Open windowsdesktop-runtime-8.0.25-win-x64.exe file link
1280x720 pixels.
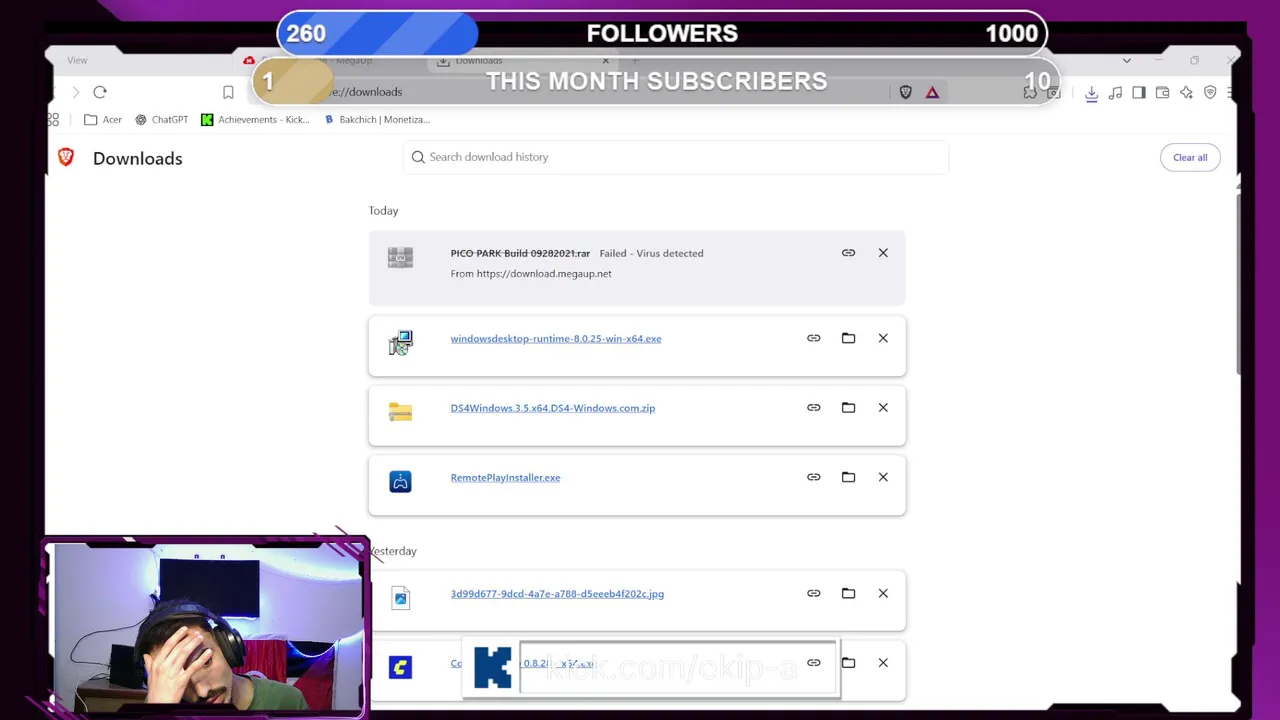click(556, 338)
